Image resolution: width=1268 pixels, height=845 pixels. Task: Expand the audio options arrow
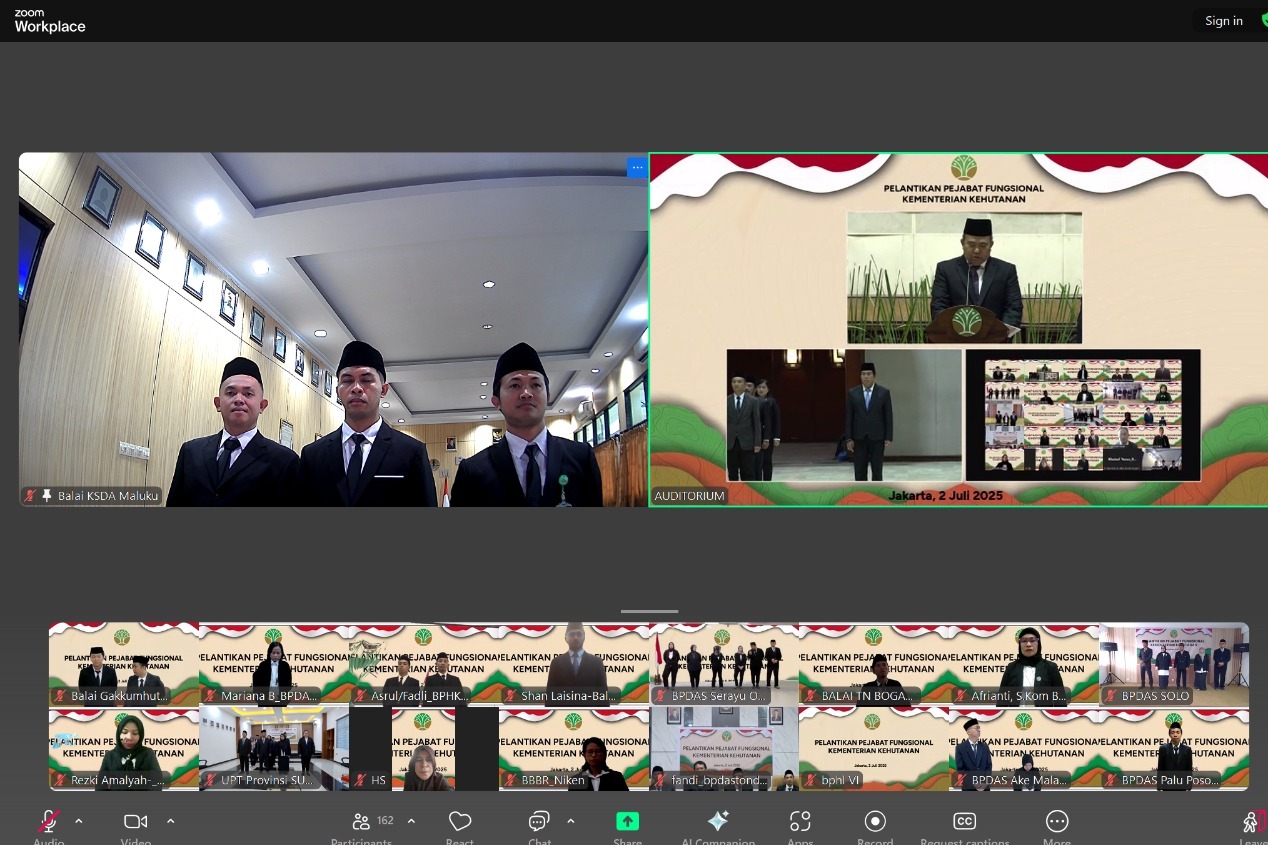pos(79,821)
